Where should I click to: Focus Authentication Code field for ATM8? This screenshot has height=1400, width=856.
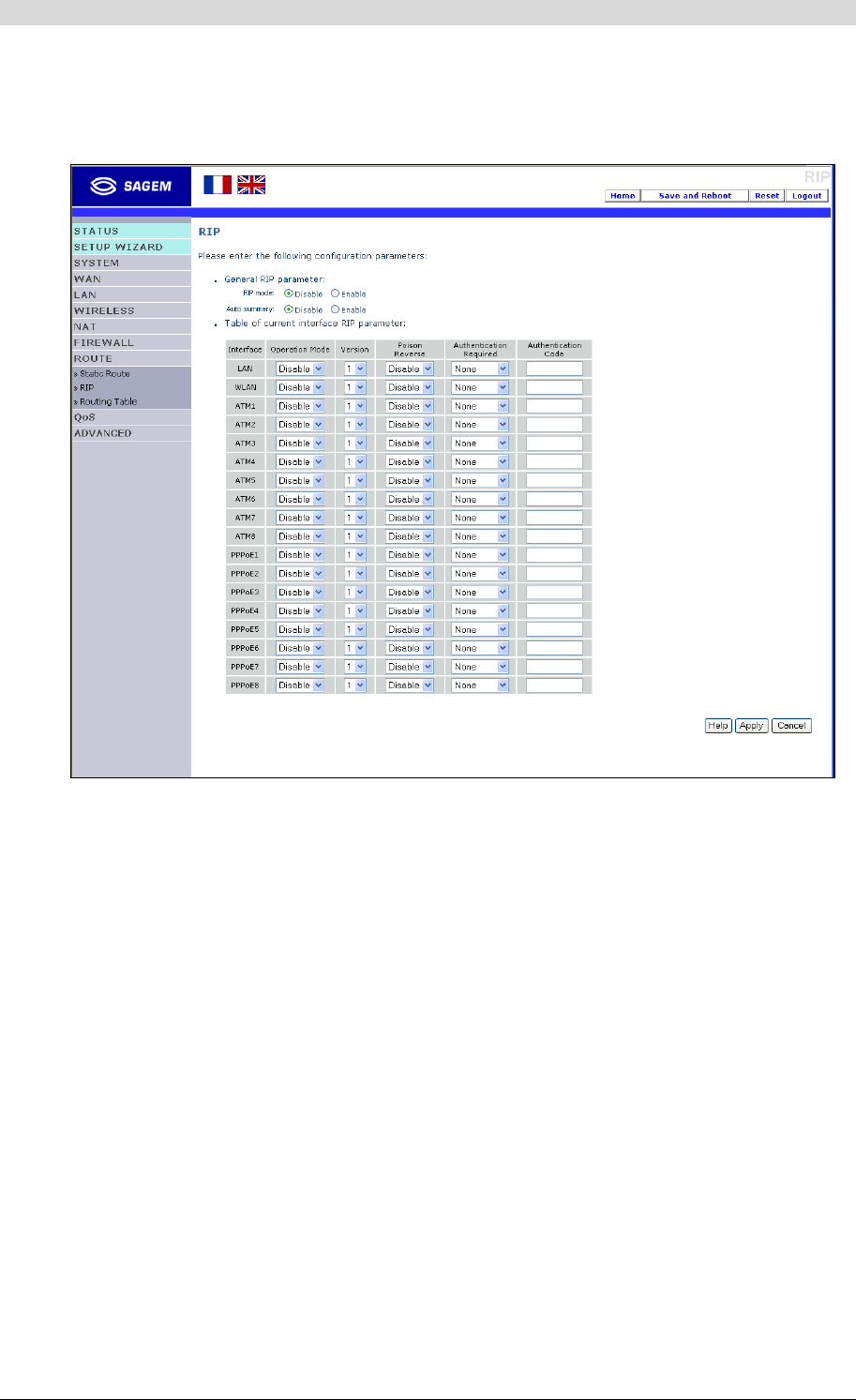click(x=554, y=536)
